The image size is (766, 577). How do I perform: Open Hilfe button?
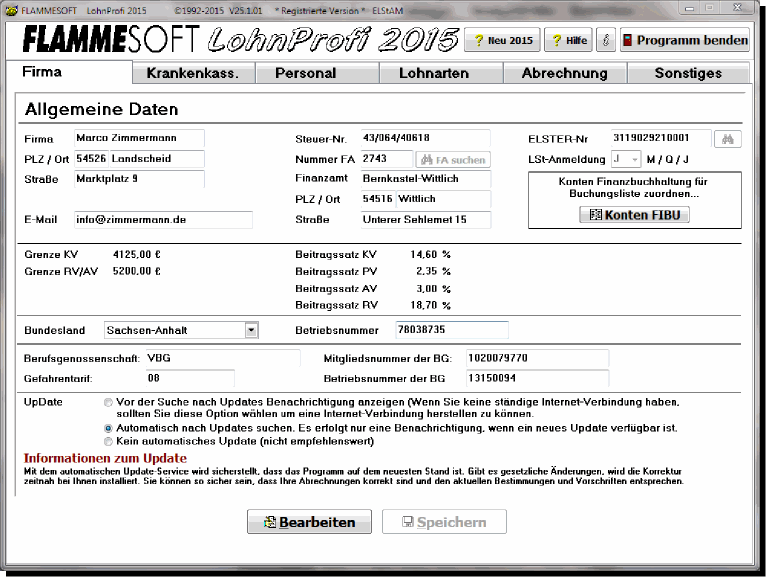coord(568,40)
